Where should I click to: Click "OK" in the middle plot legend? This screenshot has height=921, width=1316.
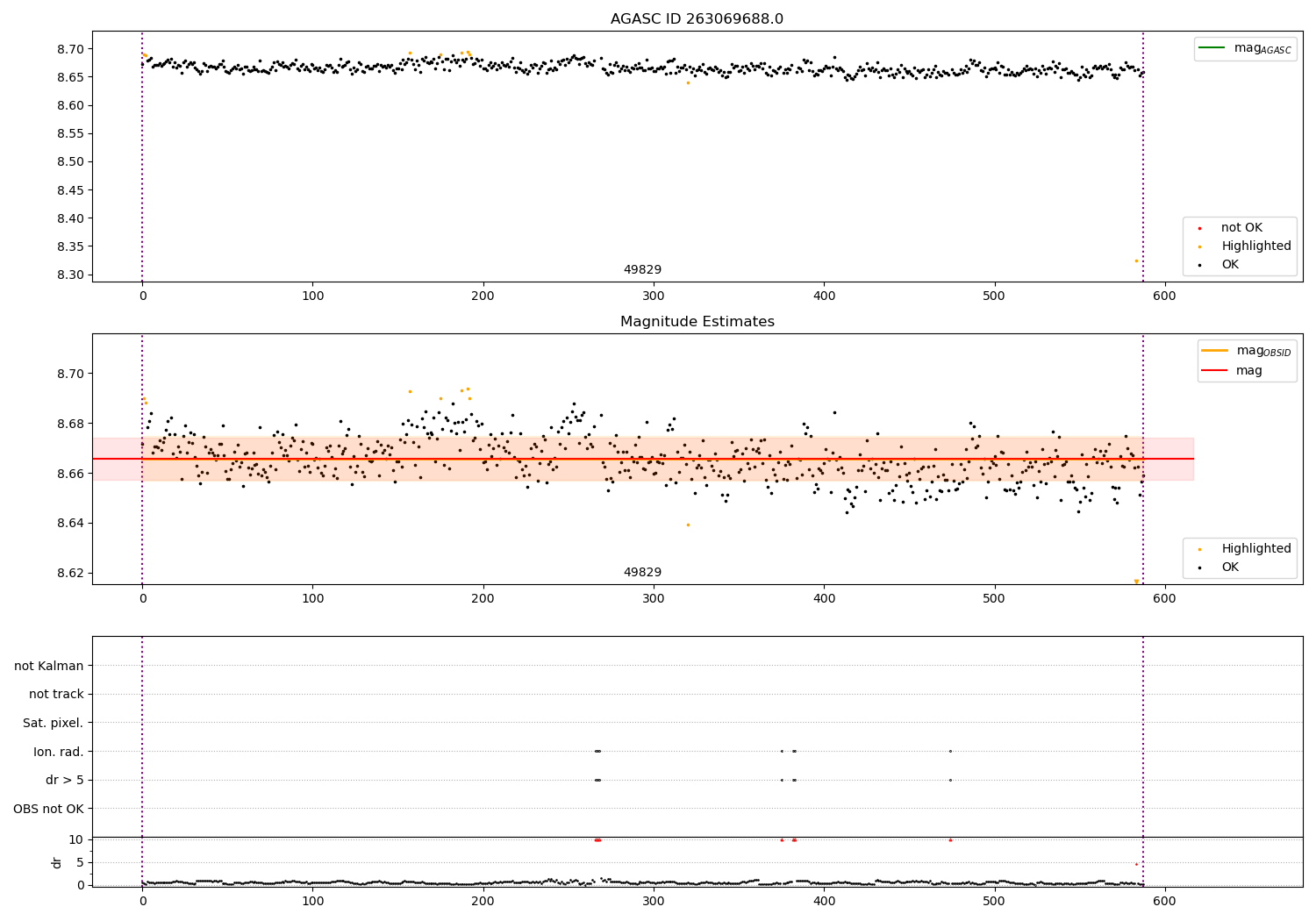point(1230,568)
